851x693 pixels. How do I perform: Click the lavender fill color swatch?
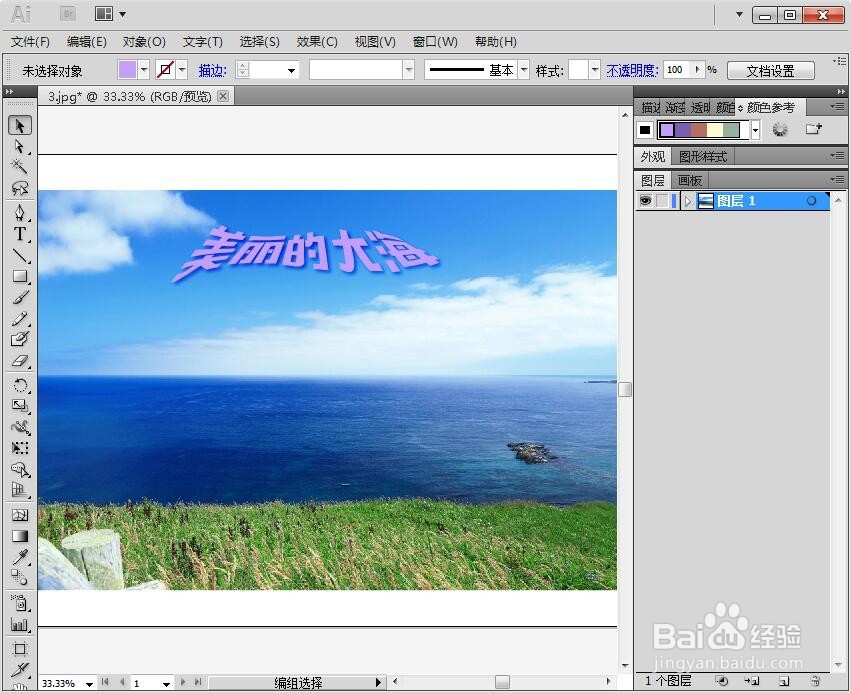coord(127,69)
